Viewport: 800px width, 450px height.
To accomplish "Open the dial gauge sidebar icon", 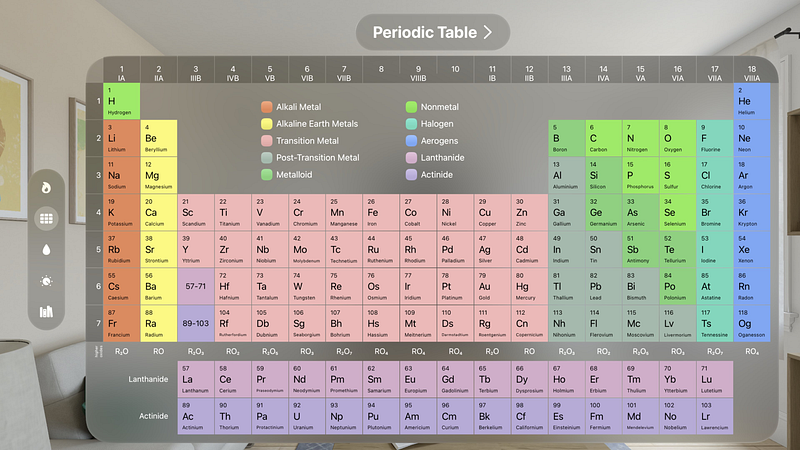I will click(46, 281).
